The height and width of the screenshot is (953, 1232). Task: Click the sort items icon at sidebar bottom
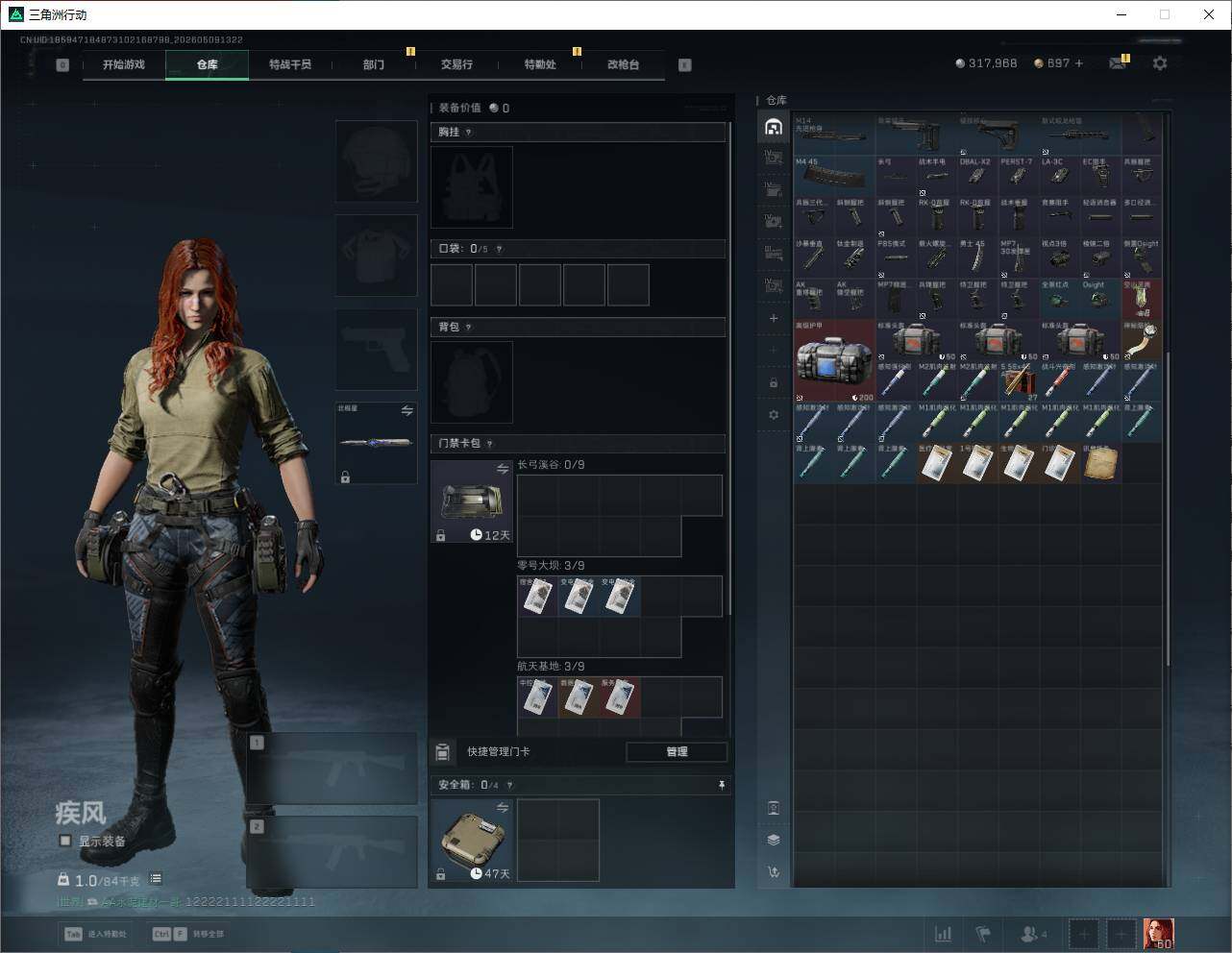point(774,872)
